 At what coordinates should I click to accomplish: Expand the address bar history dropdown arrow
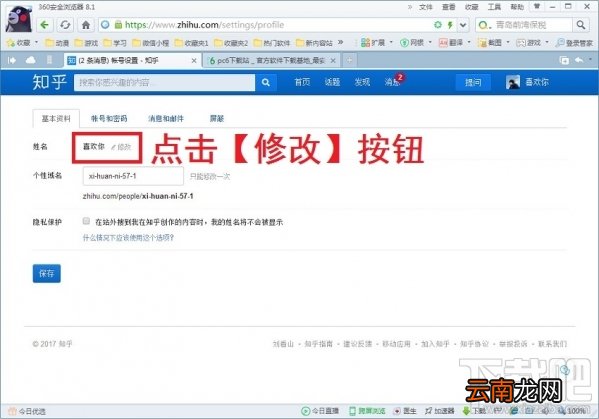463,25
